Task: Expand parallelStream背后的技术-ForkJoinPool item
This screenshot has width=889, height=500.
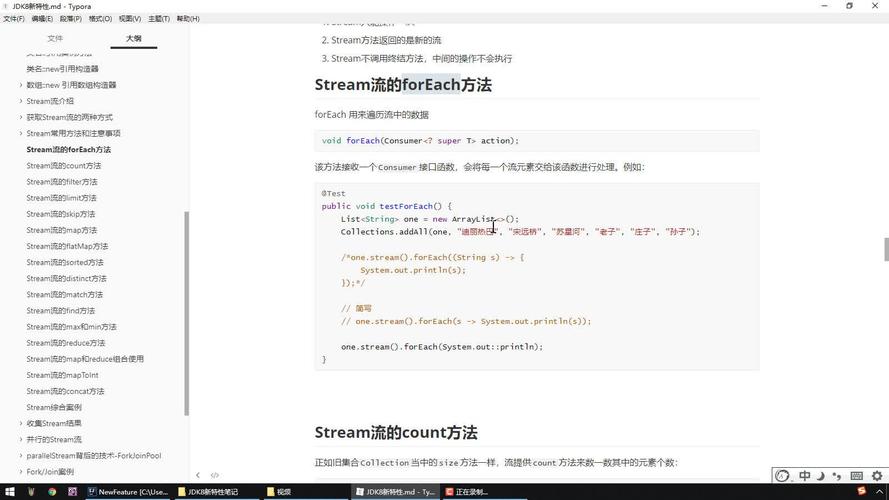Action: pyautogui.click(x=21, y=456)
